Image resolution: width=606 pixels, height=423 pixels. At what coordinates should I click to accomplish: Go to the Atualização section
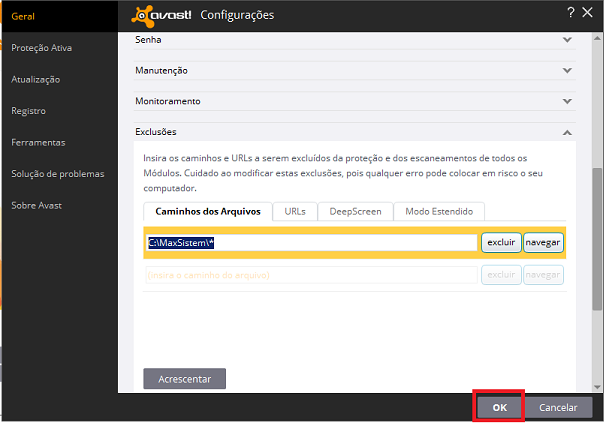click(36, 79)
